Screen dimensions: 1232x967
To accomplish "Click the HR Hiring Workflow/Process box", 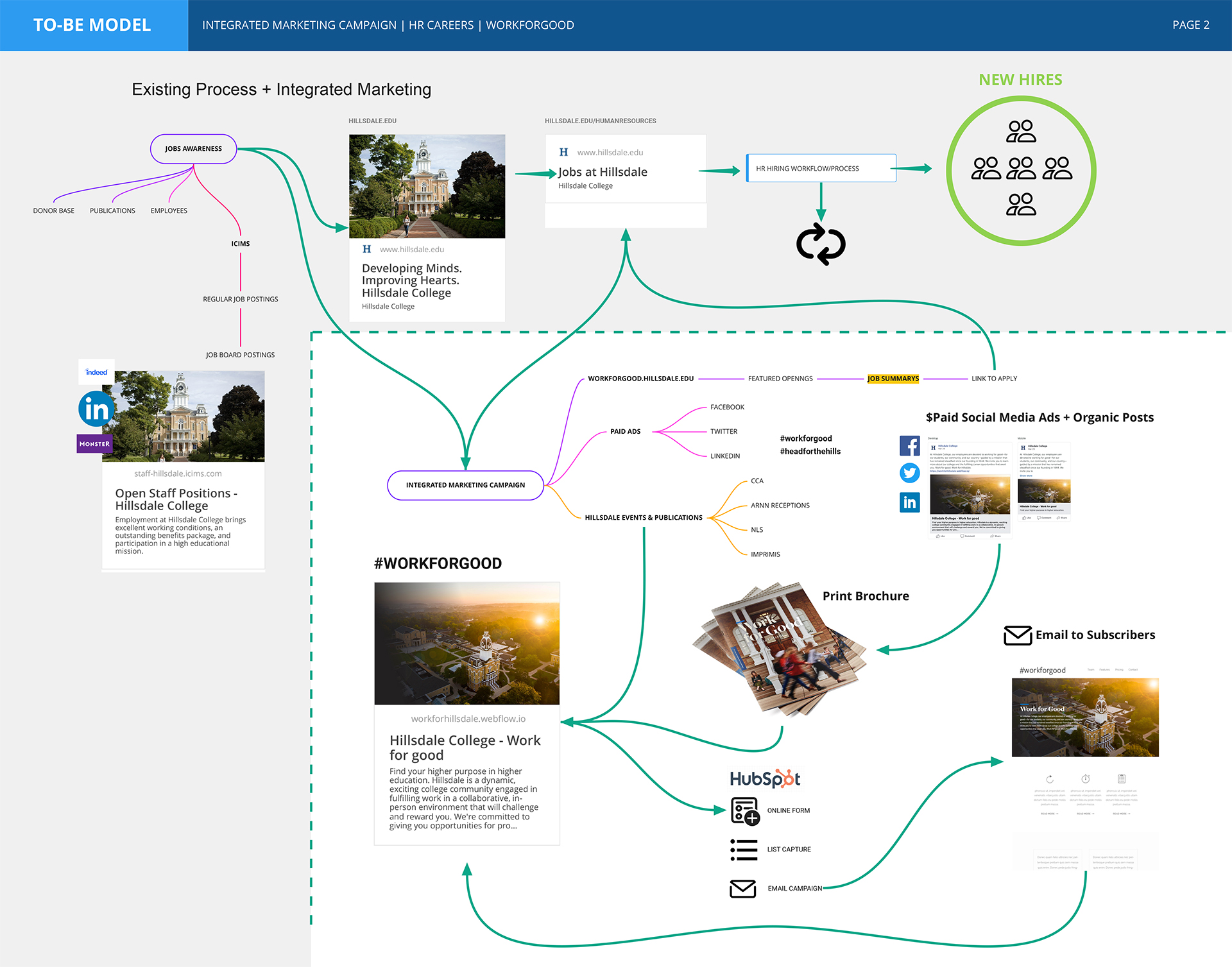I will click(821, 168).
